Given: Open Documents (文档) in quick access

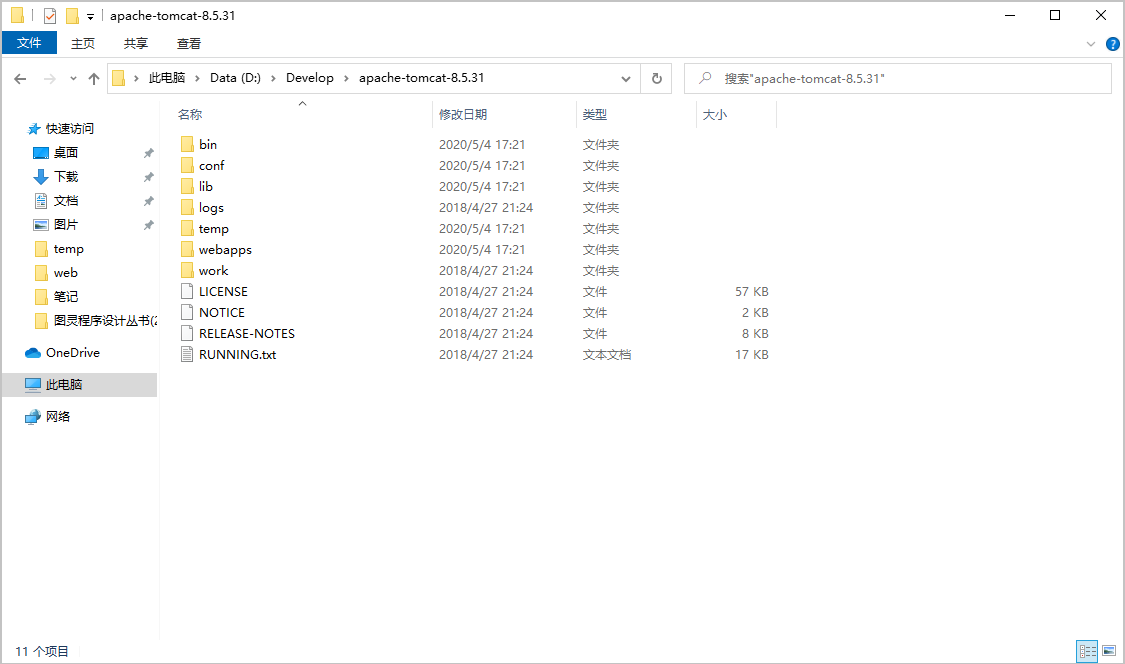Looking at the screenshot, I should (x=66, y=200).
